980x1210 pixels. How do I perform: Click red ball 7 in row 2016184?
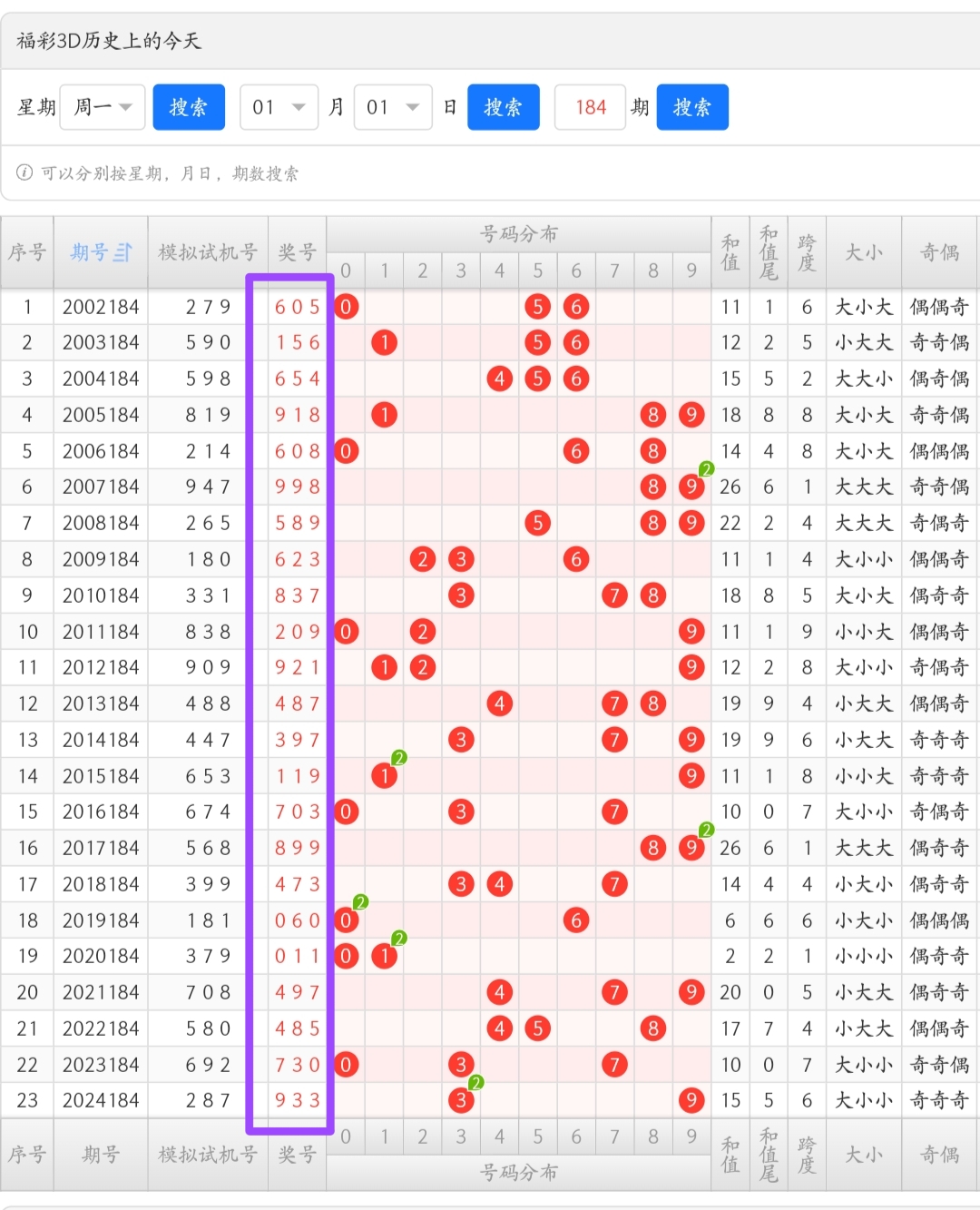(x=614, y=812)
